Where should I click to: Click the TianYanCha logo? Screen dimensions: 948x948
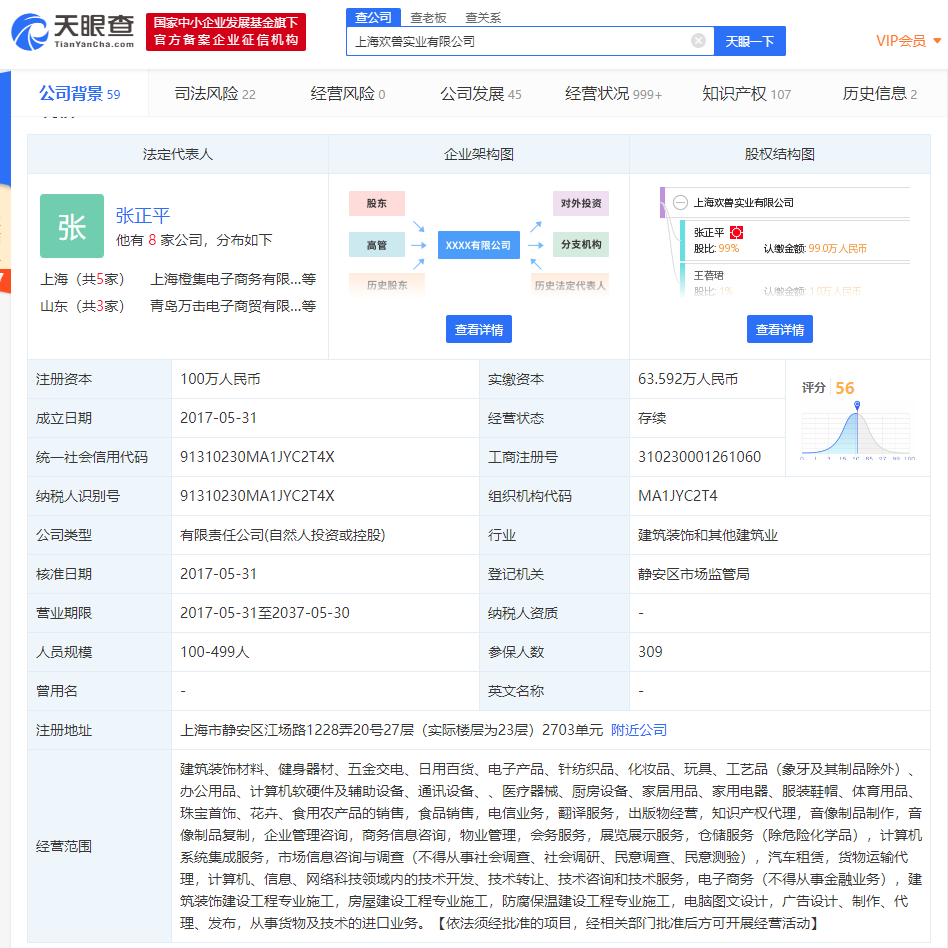pos(73,31)
